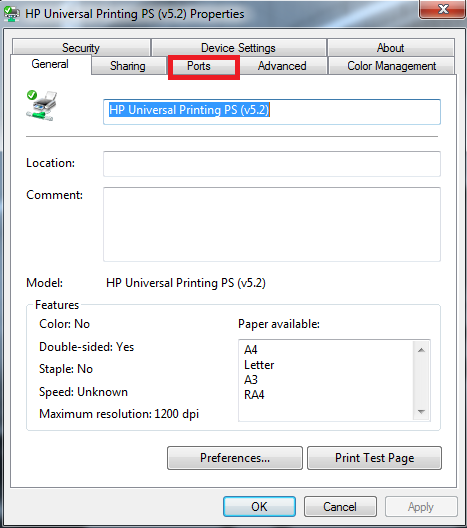This screenshot has width=467, height=528.
Task: Click the Model name text
Action: pyautogui.click(x=186, y=283)
